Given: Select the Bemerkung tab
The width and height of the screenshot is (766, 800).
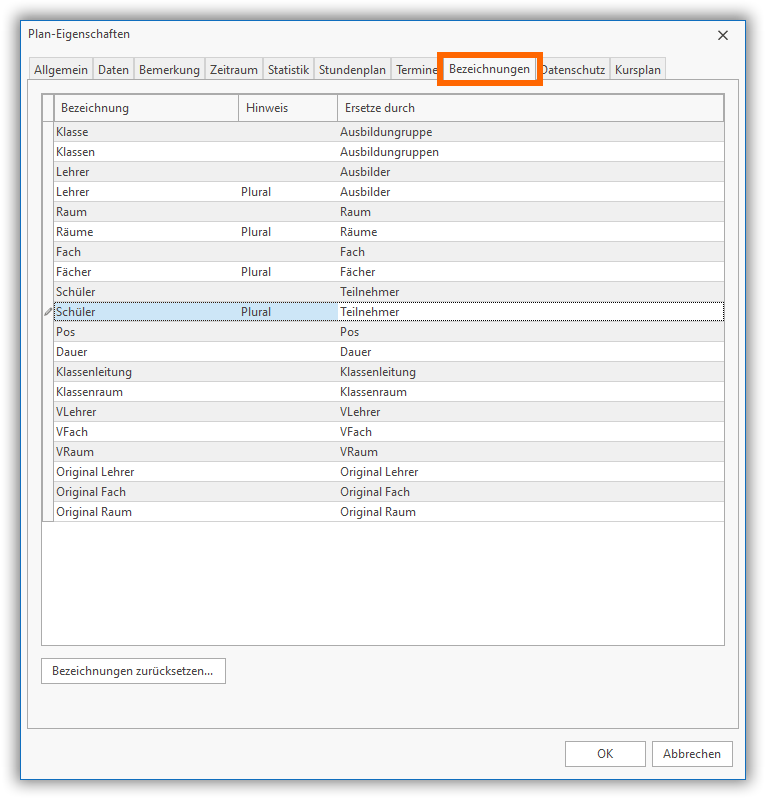Looking at the screenshot, I should click(x=169, y=70).
